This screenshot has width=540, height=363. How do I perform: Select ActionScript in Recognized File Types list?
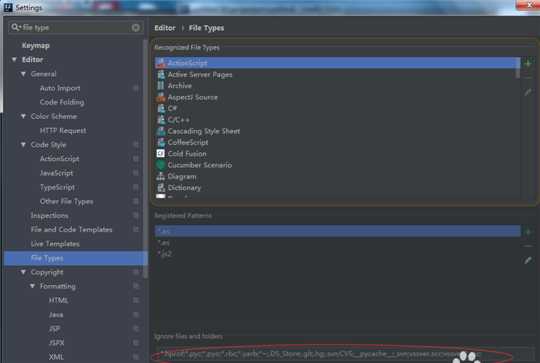[x=338, y=63]
